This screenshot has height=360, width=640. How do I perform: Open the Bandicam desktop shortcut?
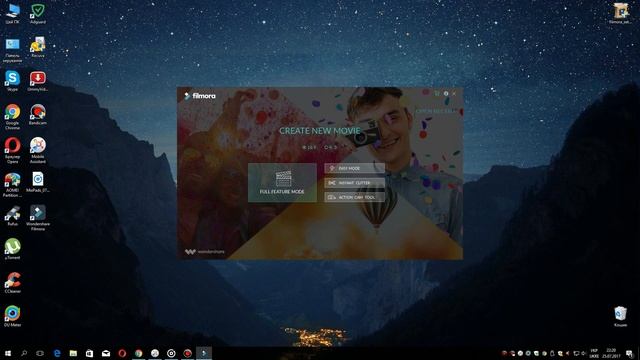(38, 115)
